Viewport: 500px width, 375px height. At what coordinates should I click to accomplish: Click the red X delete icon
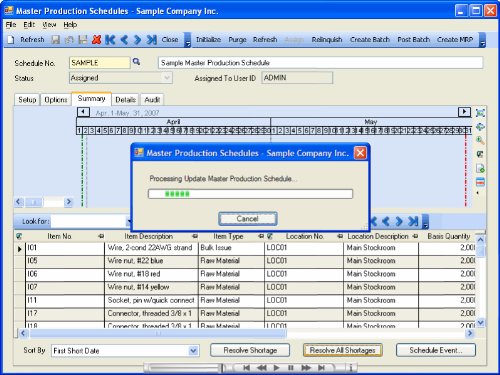96,40
